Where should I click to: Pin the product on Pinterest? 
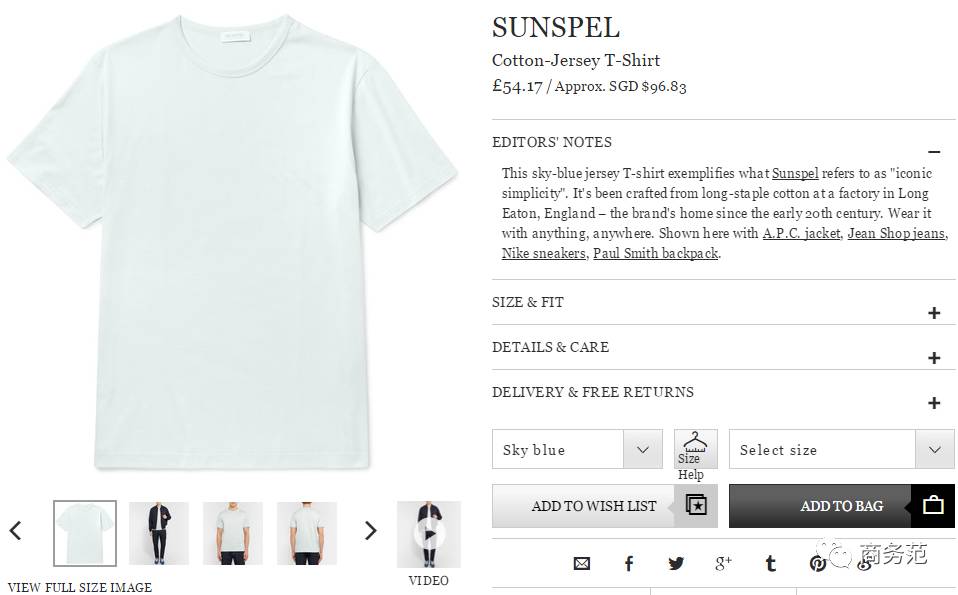point(818,564)
